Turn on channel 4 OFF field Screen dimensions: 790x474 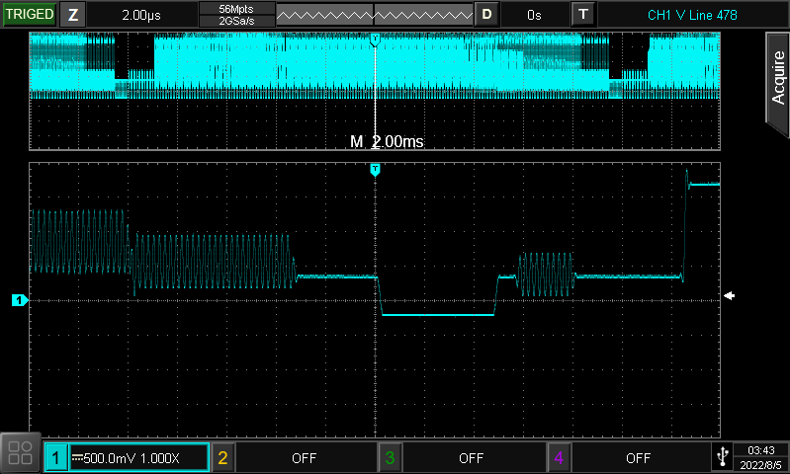pyautogui.click(x=637, y=458)
